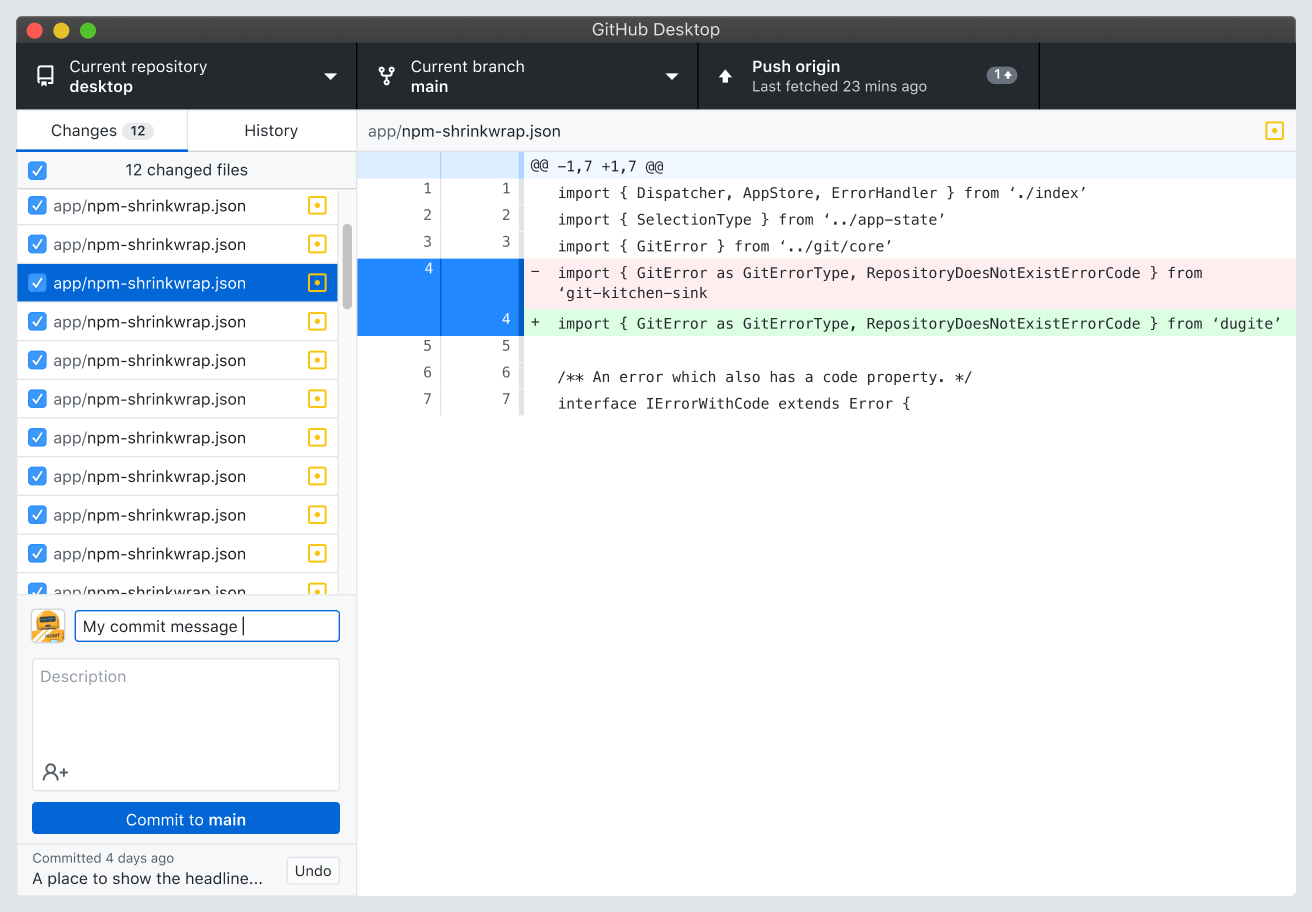Uncheck the first file's checkbox in the list
The image size is (1312, 912).
click(37, 206)
